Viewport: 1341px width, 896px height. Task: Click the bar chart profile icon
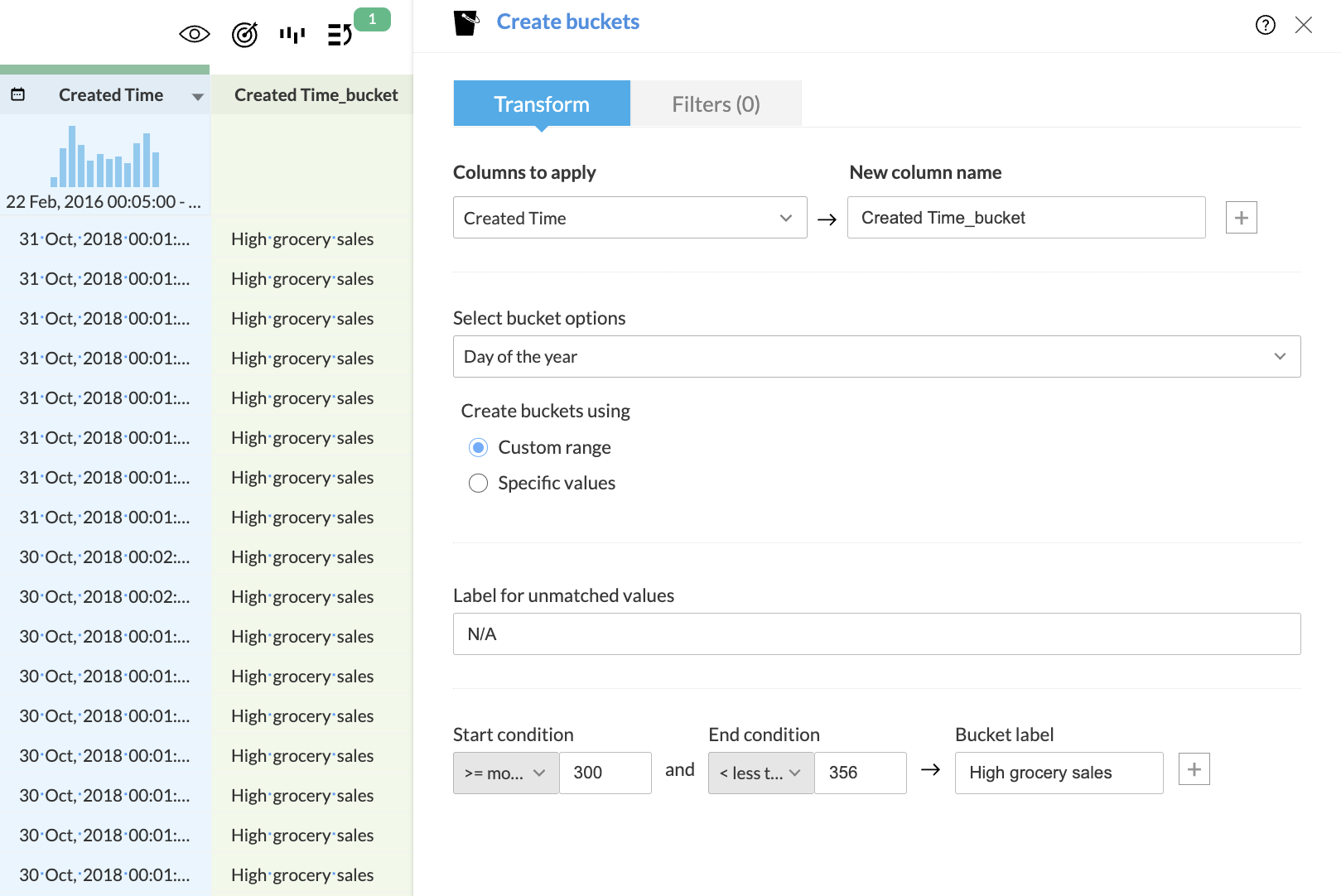coord(292,34)
